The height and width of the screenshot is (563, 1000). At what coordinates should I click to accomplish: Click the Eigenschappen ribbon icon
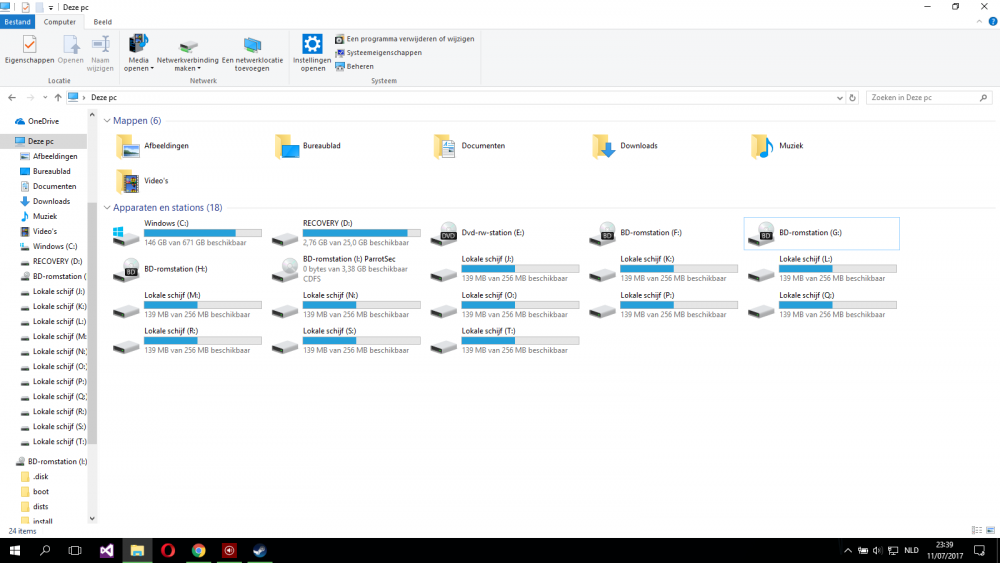tap(29, 45)
